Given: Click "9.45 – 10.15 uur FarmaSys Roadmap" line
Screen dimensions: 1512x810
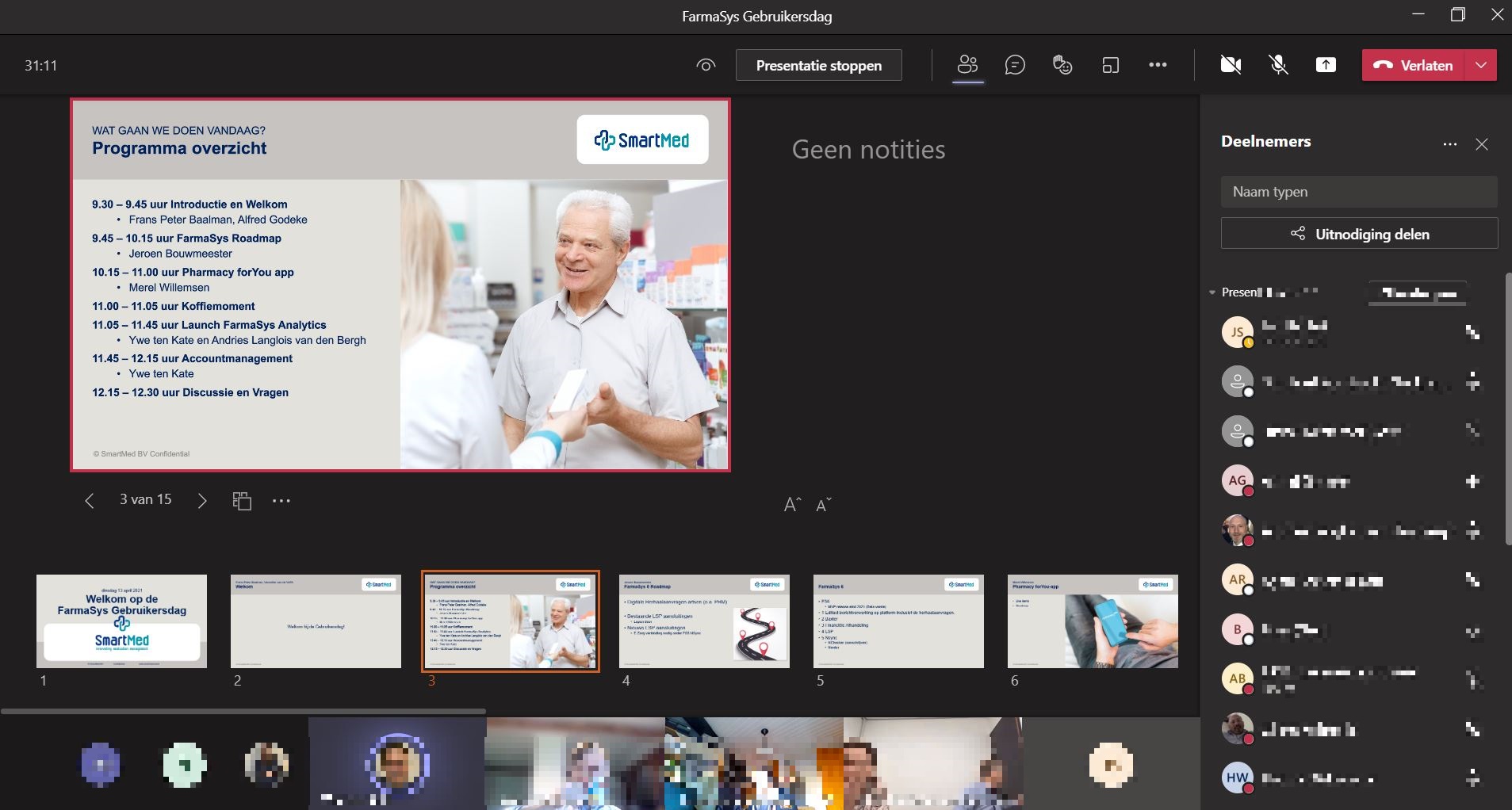Looking at the screenshot, I should tap(186, 238).
